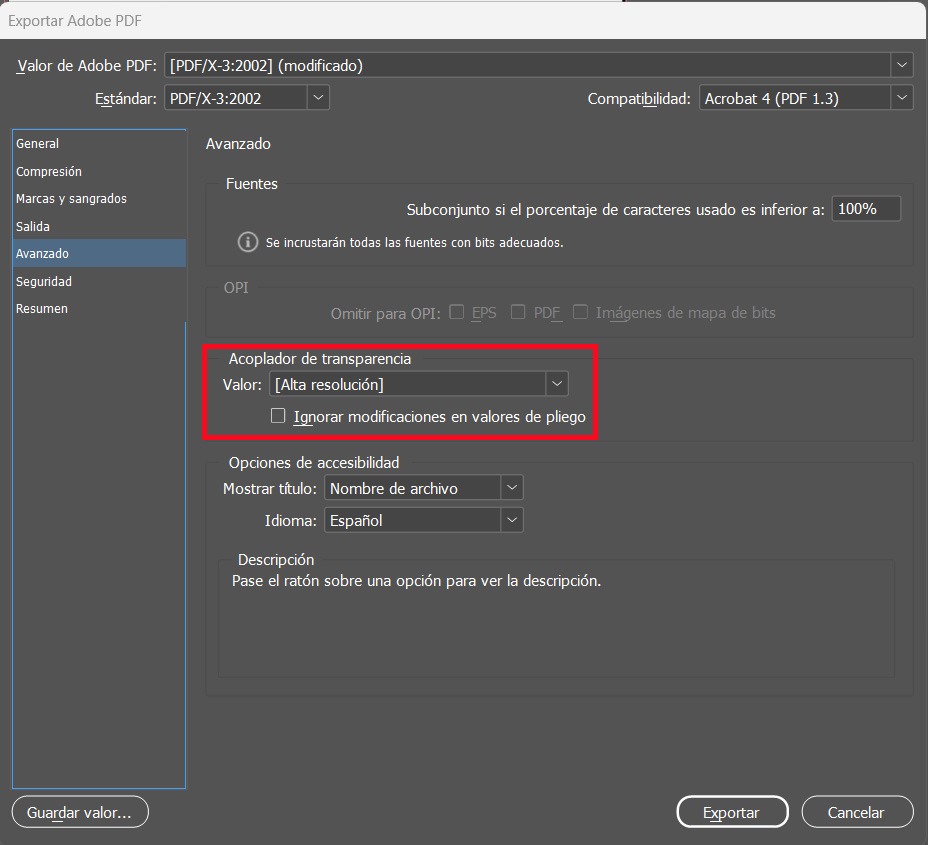
Task: Open the Compatibilidad Acrobat 4 dropdown
Action: pos(806,98)
